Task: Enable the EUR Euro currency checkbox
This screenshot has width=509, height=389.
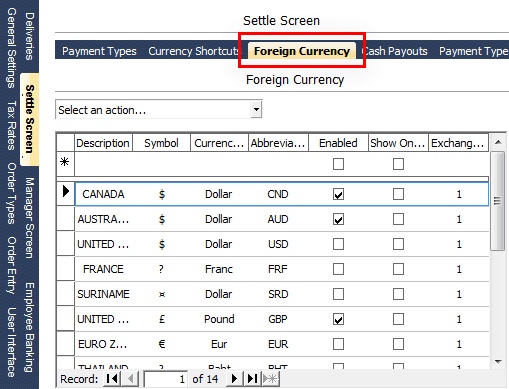Action: [x=338, y=344]
